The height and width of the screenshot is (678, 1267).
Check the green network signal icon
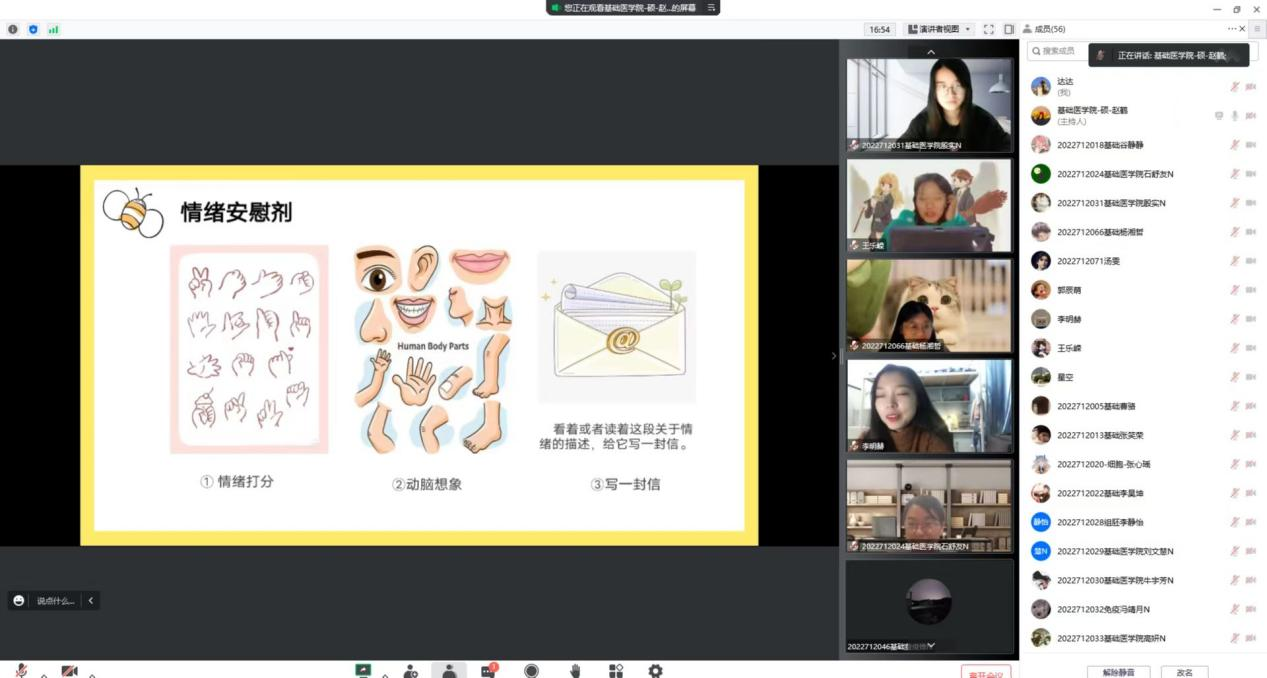[x=53, y=29]
